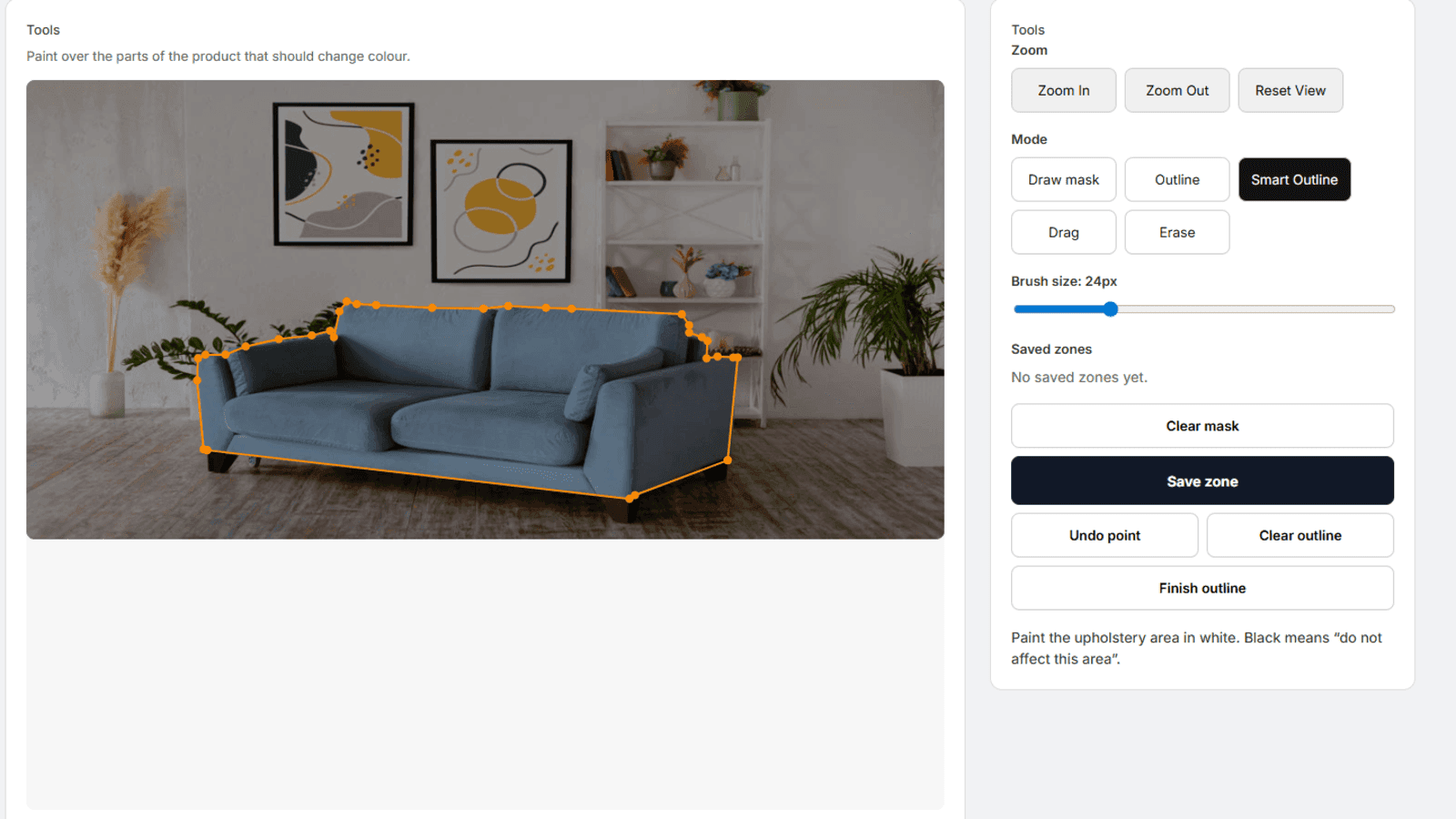Click the brush size slider handle
Image resolution: width=1456 pixels, height=819 pixels.
pyautogui.click(x=1110, y=309)
